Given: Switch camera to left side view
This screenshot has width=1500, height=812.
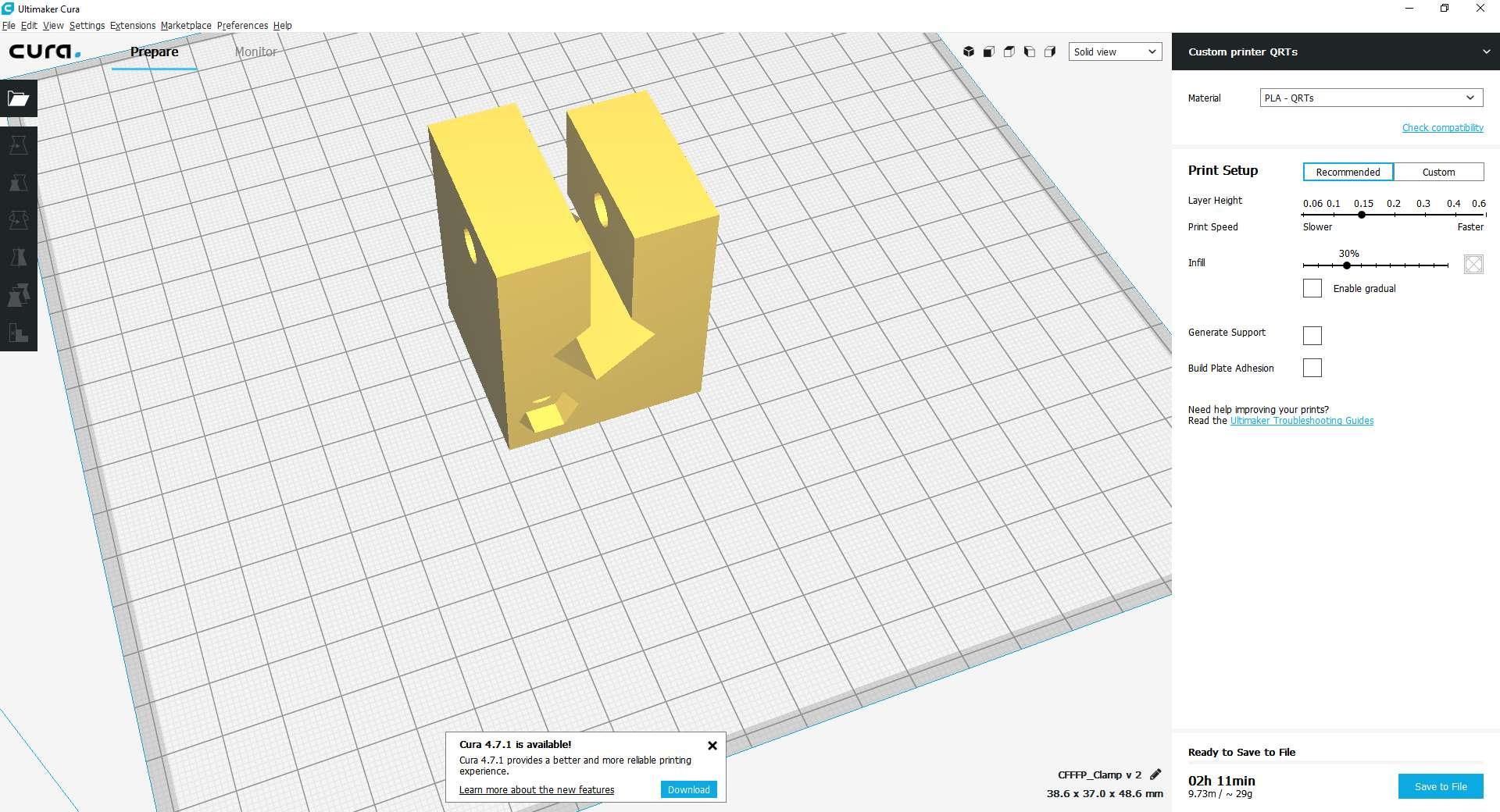Looking at the screenshot, I should coord(1030,52).
